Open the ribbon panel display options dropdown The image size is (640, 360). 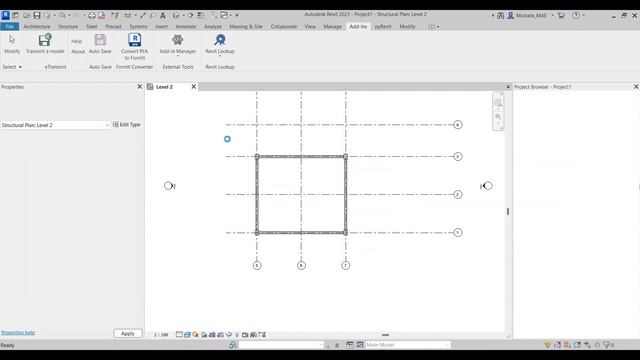[x=433, y=27]
